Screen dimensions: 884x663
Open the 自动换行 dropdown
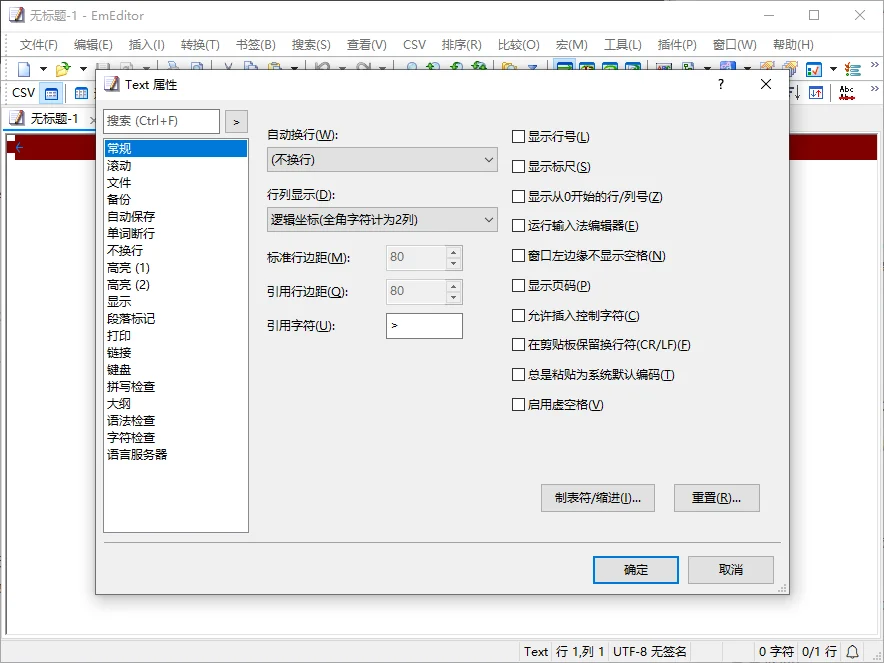[382, 160]
